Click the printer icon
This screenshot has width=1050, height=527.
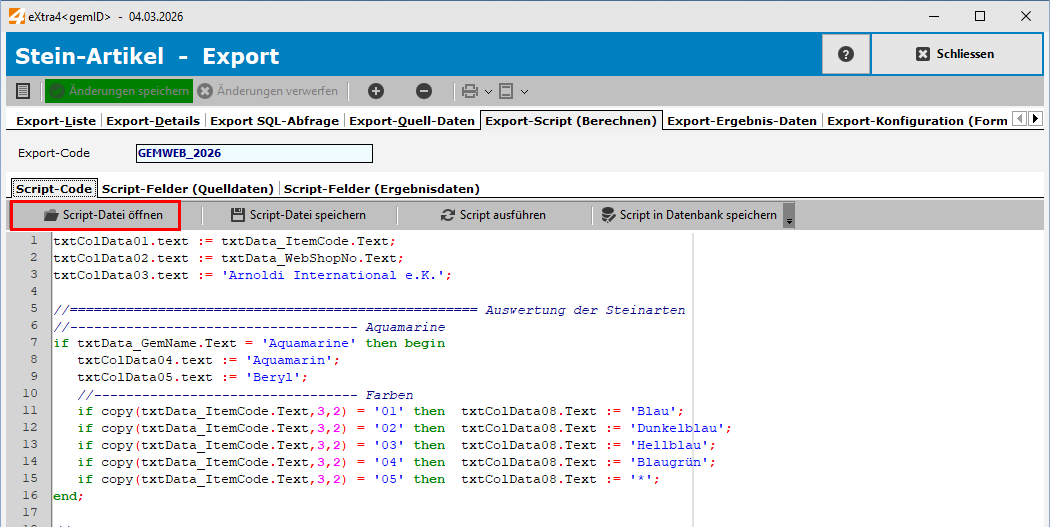pos(470,91)
